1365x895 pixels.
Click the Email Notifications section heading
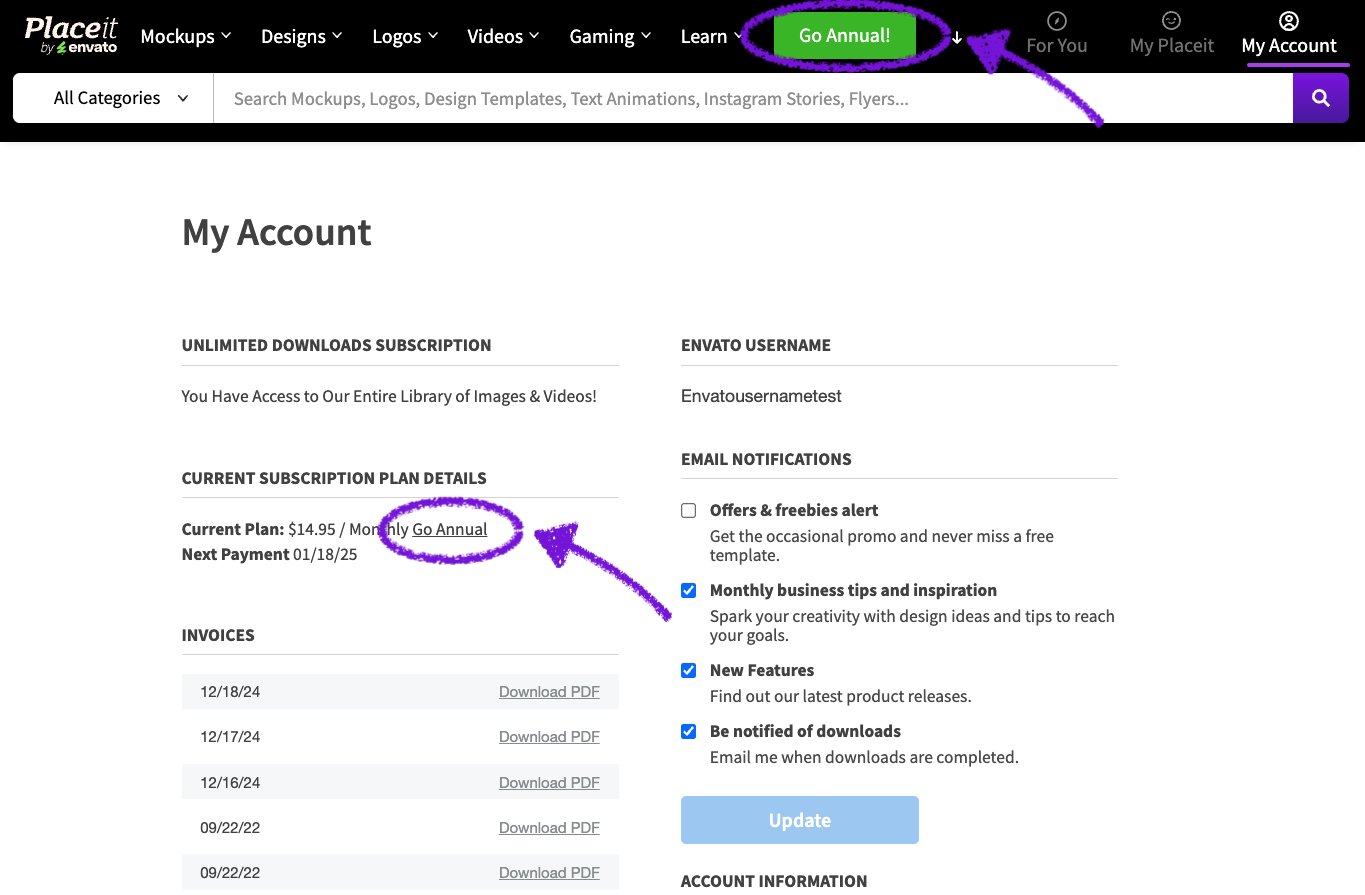766,459
